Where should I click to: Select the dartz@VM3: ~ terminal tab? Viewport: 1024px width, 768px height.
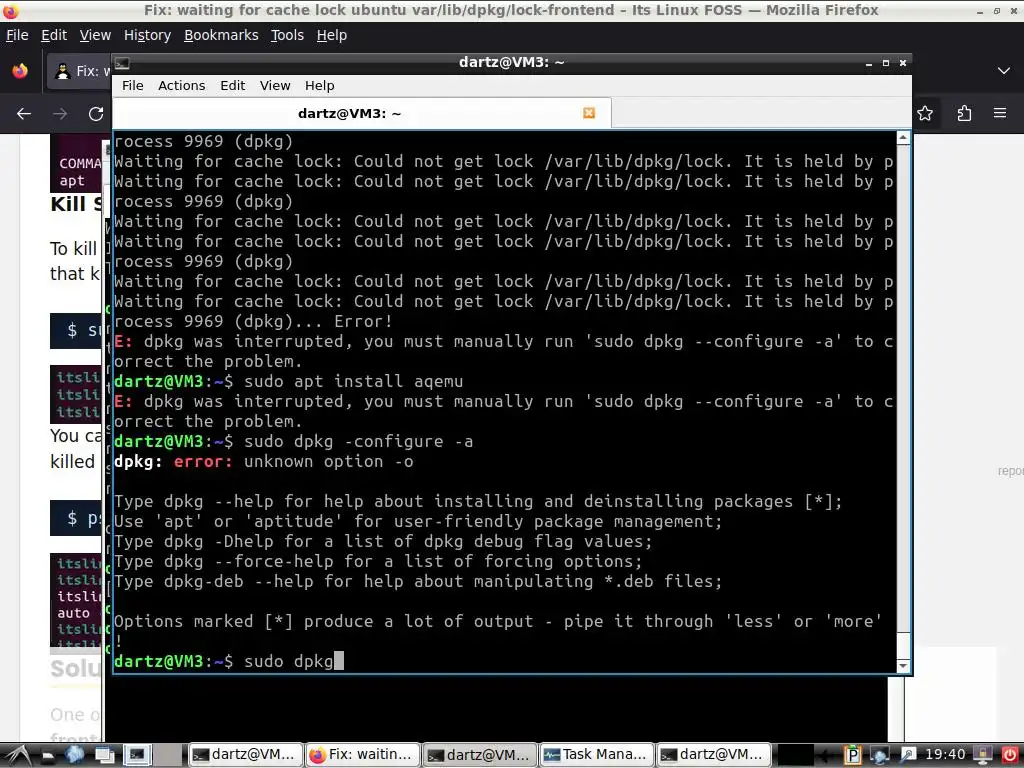tap(362, 113)
